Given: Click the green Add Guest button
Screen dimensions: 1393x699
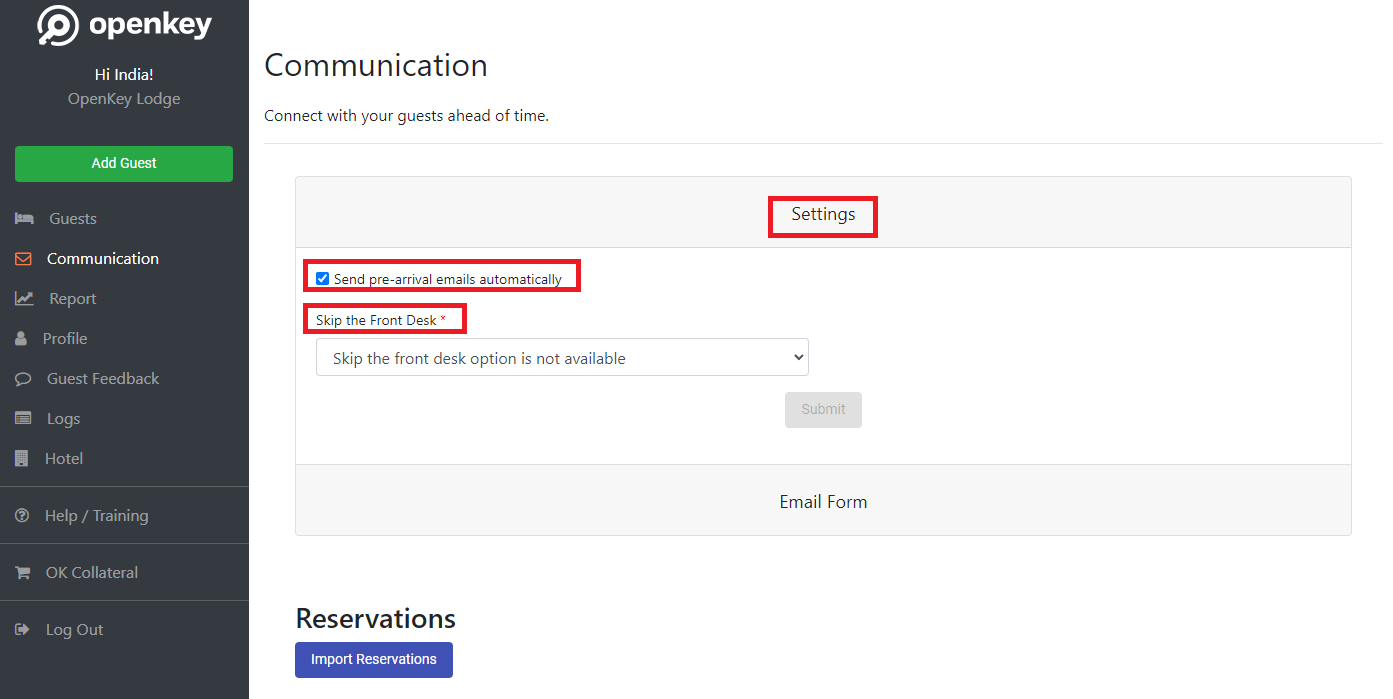Looking at the screenshot, I should [123, 163].
